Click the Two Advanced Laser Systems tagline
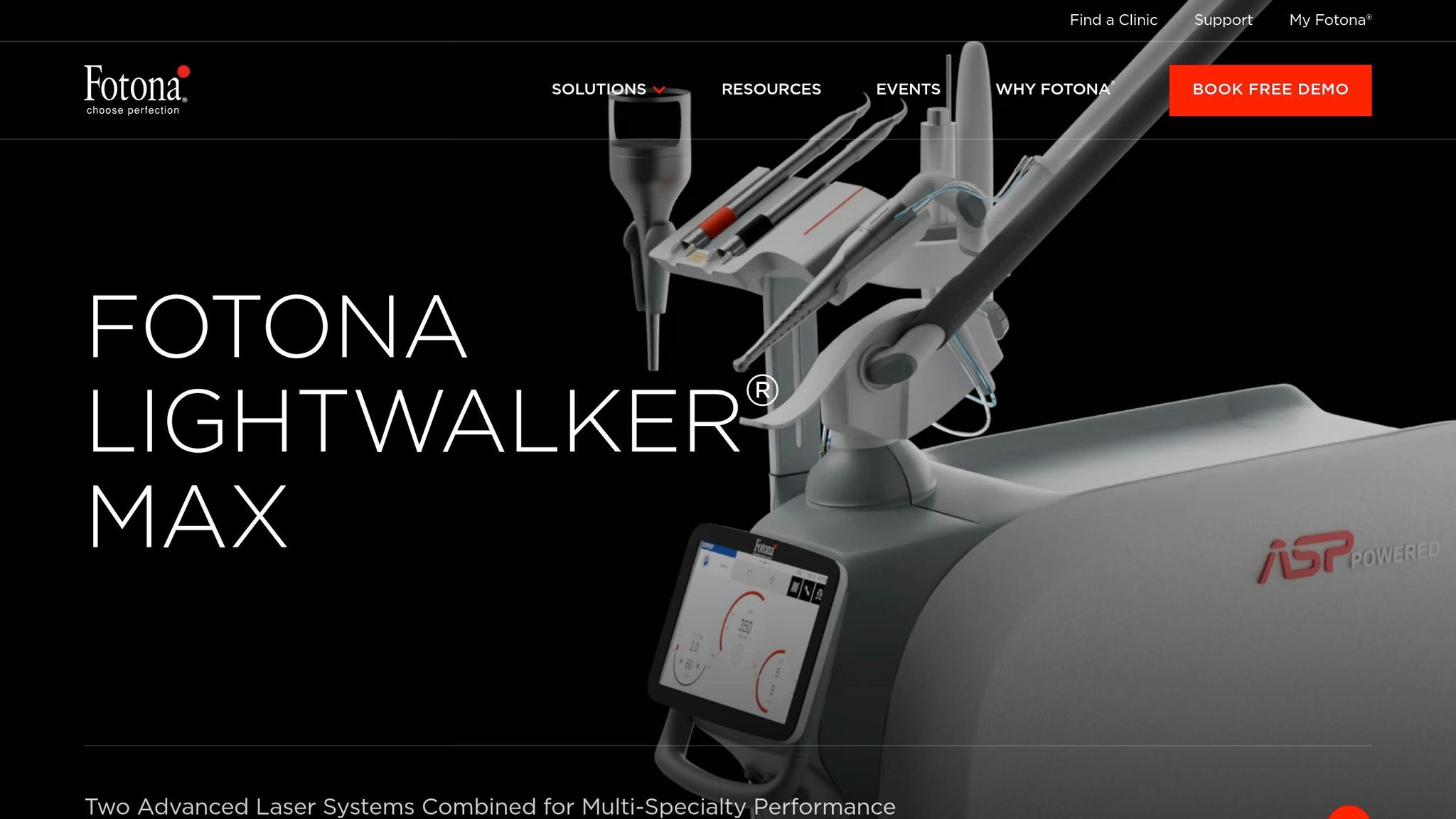Viewport: 1456px width, 819px height. pyautogui.click(x=490, y=807)
